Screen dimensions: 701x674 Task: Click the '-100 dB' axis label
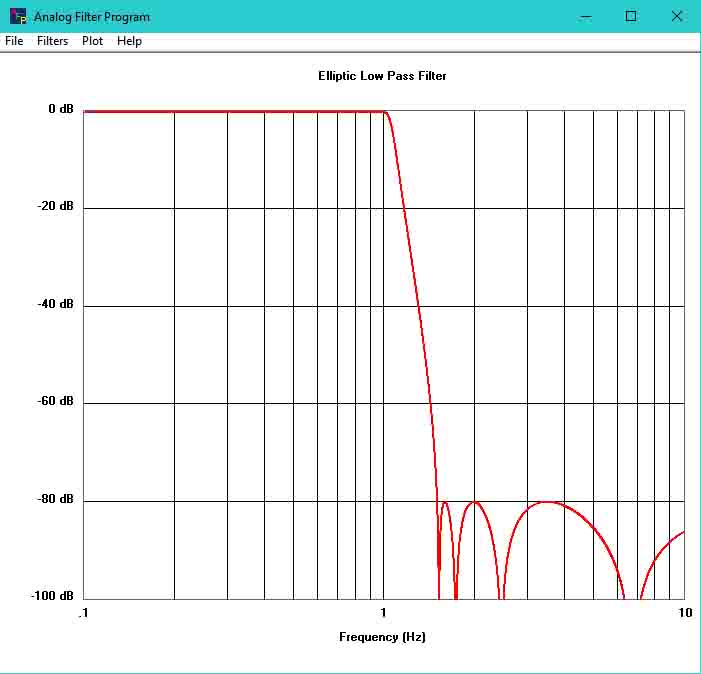(52, 596)
